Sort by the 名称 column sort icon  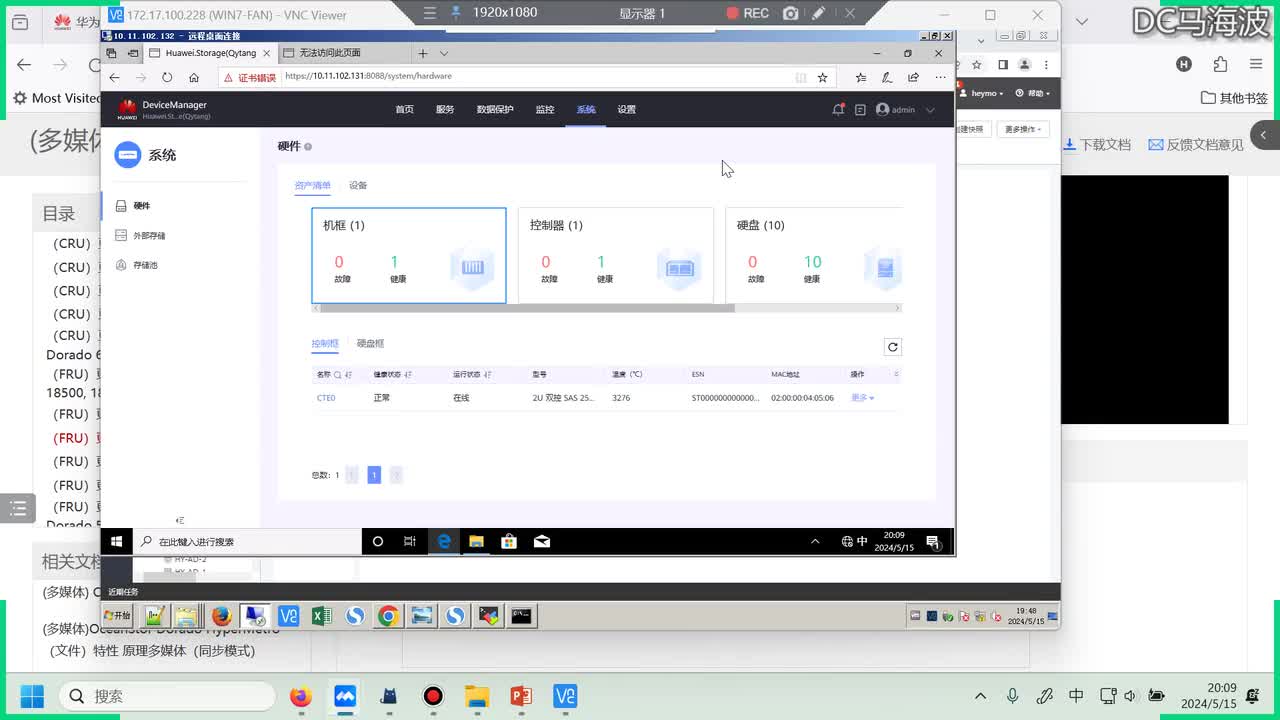(x=348, y=375)
